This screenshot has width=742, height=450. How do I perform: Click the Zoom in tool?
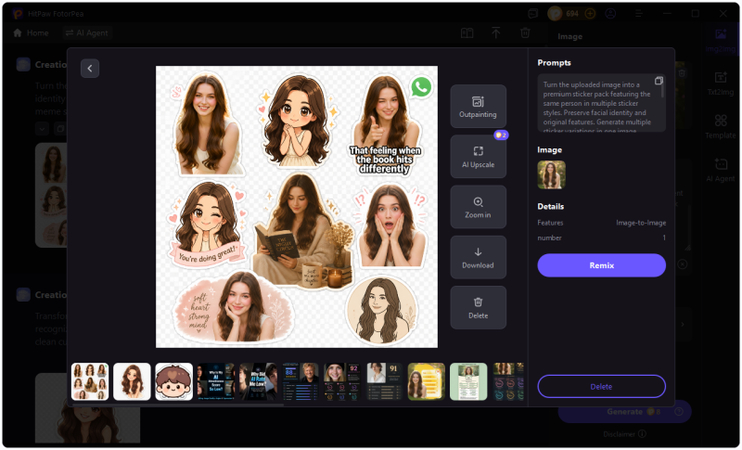coord(478,207)
